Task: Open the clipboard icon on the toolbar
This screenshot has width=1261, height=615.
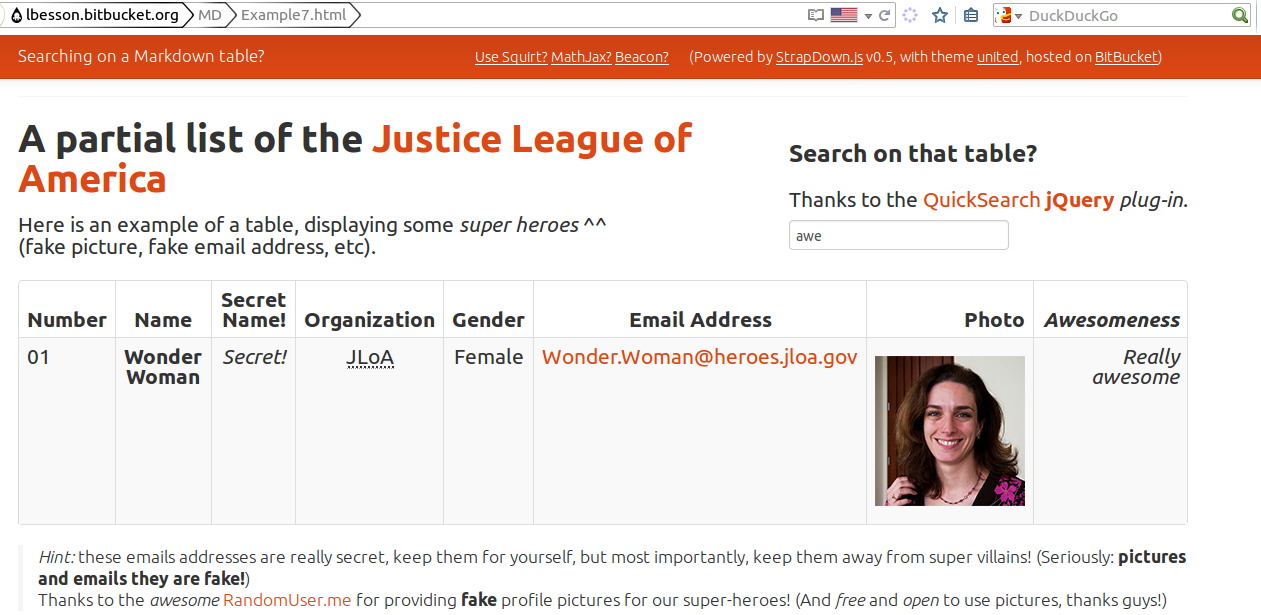Action: 971,15
